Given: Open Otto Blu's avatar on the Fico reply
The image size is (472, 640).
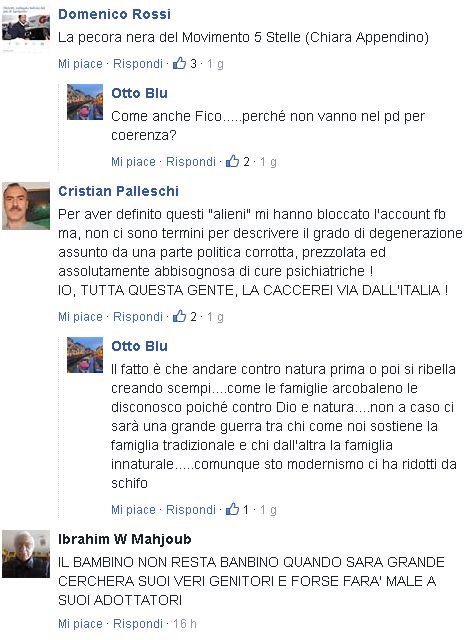Looking at the screenshot, I should (85, 102).
